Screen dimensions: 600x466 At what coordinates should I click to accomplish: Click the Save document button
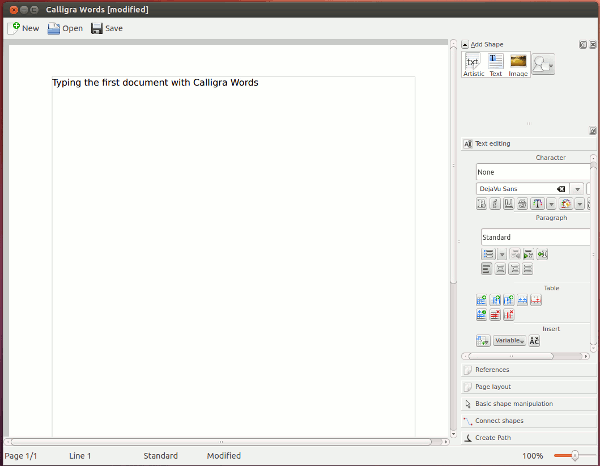point(107,28)
